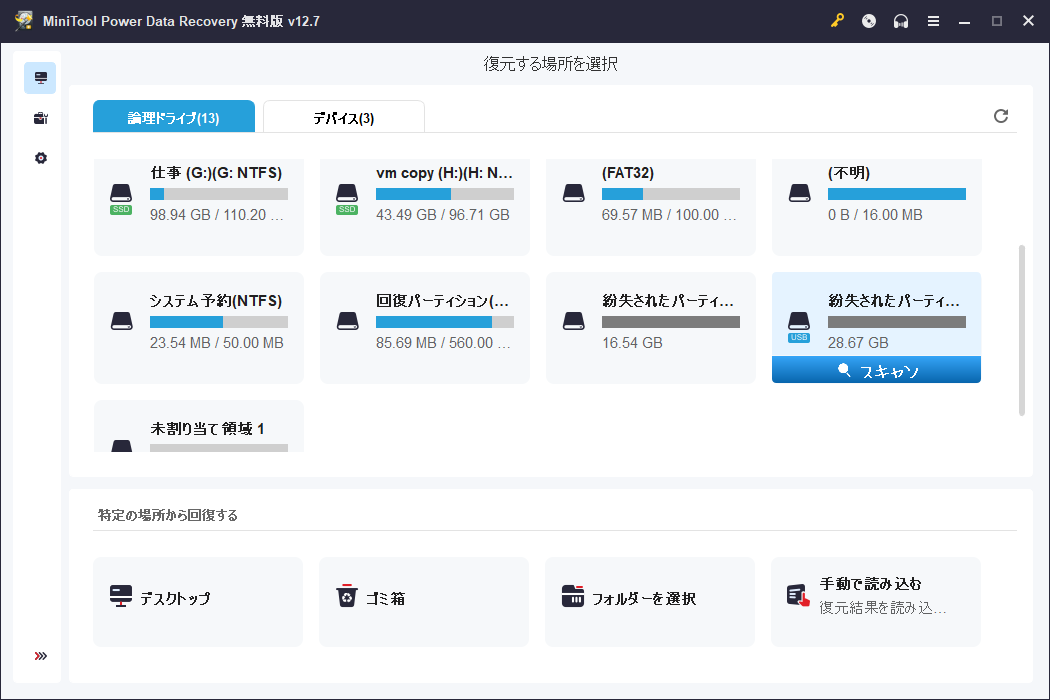Click the language selection globe icon
This screenshot has width=1050, height=700.
(x=869, y=20)
